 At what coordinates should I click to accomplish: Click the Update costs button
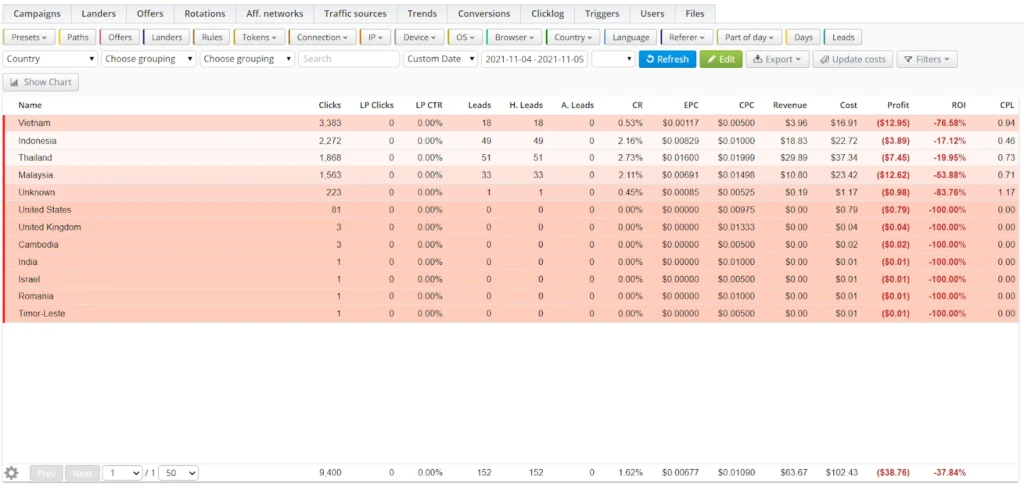[x=853, y=59]
